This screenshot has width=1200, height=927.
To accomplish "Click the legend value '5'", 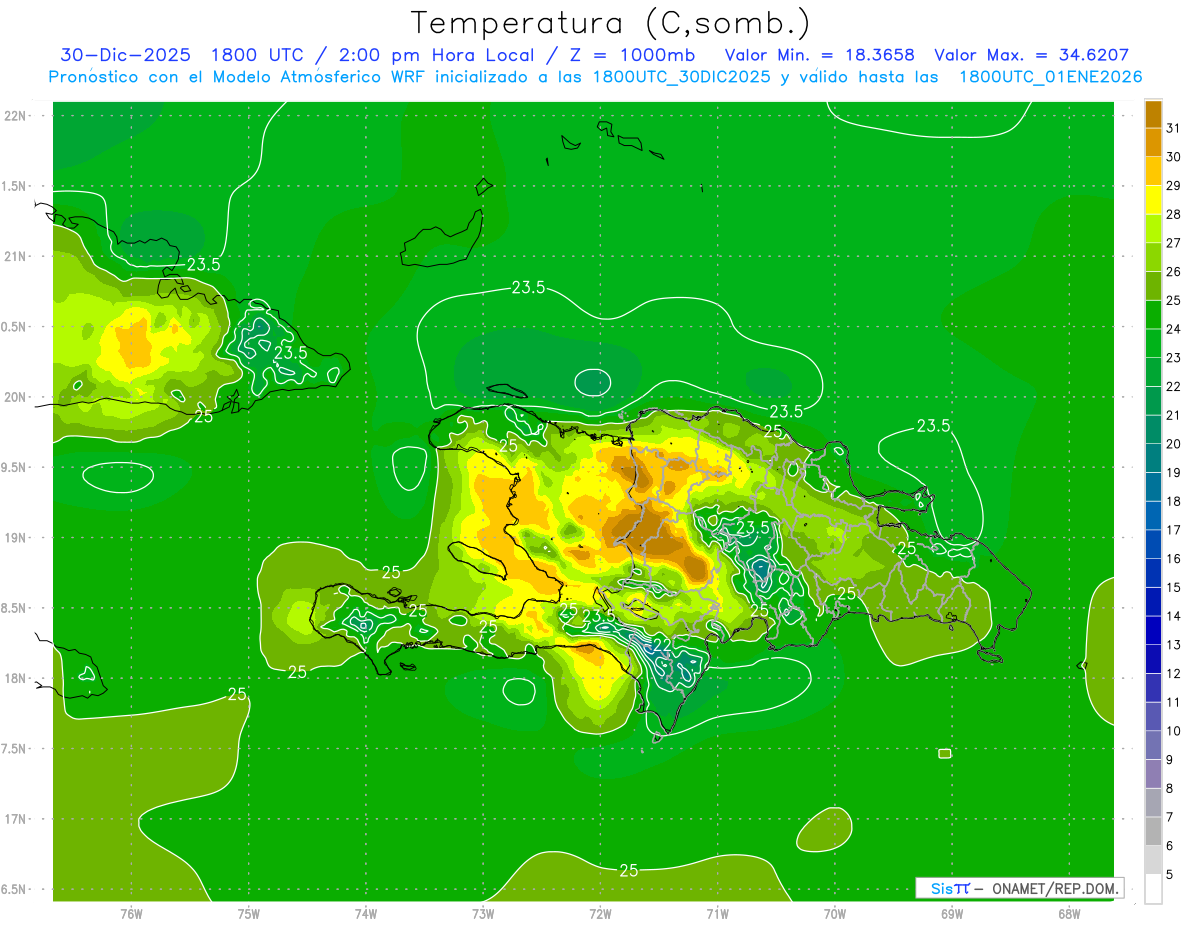I will (x=1170, y=875).
